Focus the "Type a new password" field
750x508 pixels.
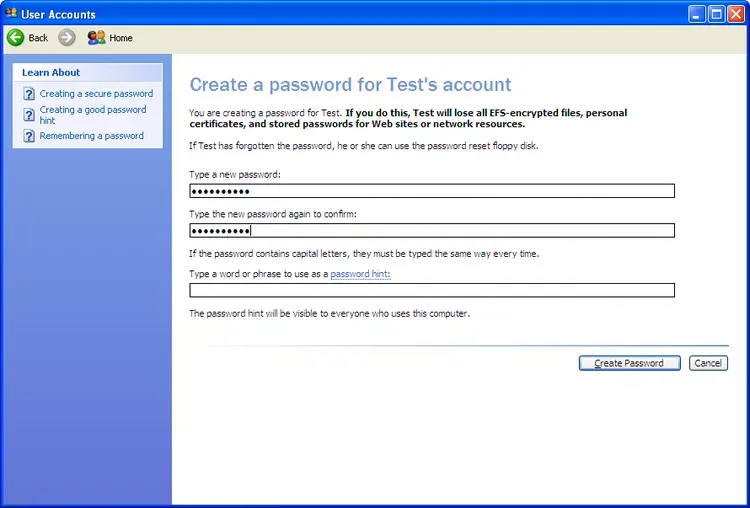pos(431,191)
